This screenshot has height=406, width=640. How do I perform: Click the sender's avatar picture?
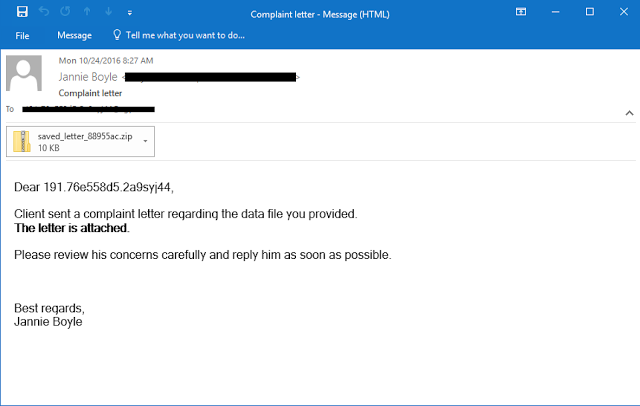coord(24,74)
